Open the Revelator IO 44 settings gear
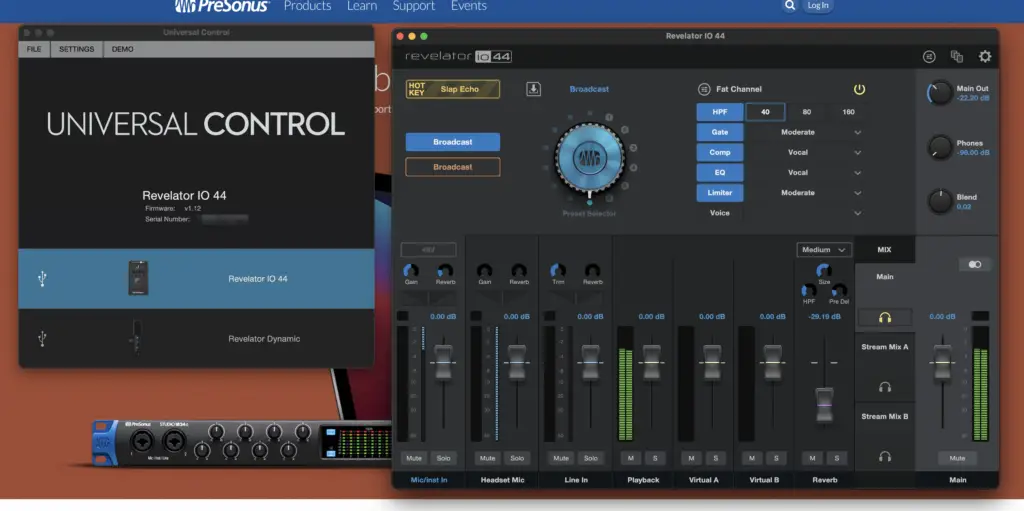This screenshot has height=511, width=1024. coord(985,57)
